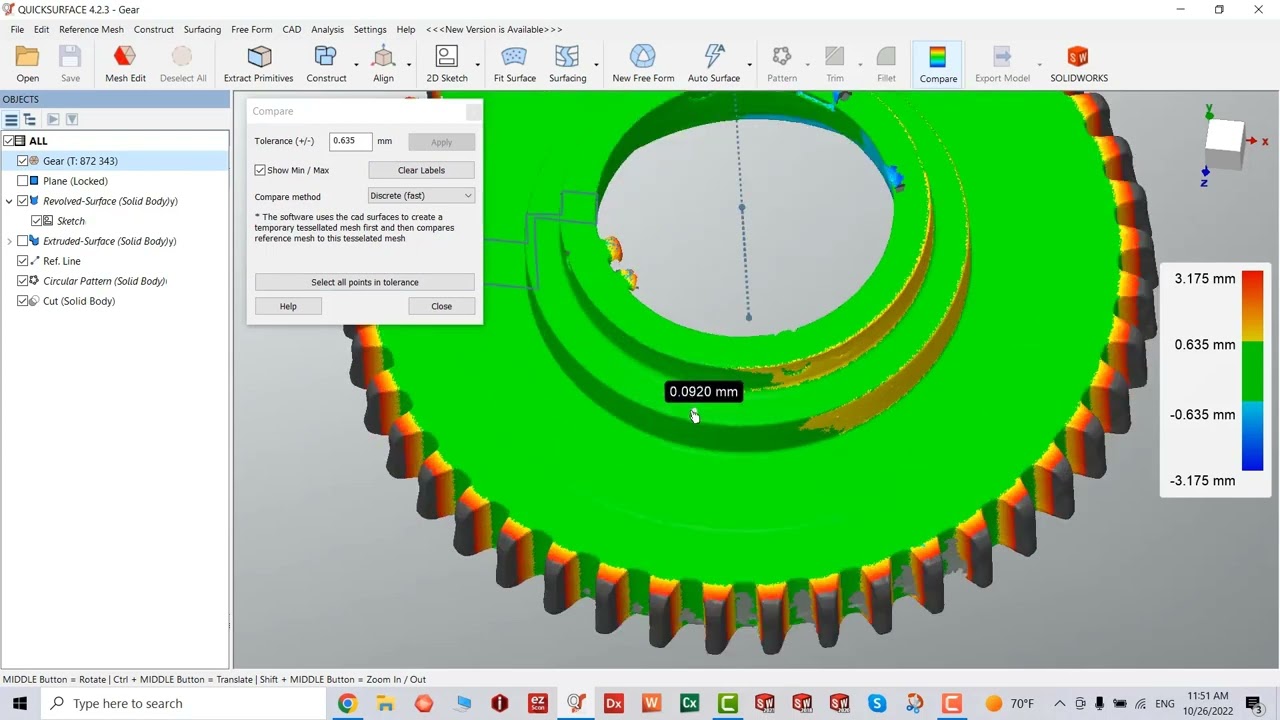Open the Align tool dropdown arrow
The height and width of the screenshot is (720, 1280).
[409, 66]
